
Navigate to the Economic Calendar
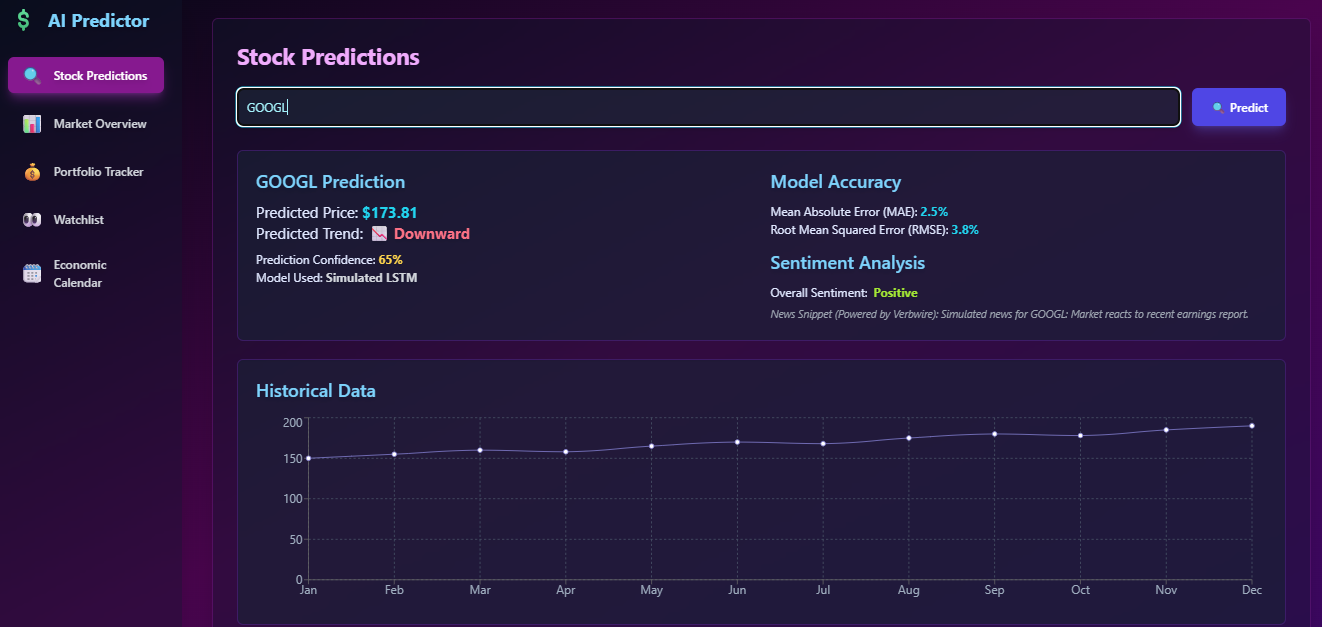click(80, 272)
